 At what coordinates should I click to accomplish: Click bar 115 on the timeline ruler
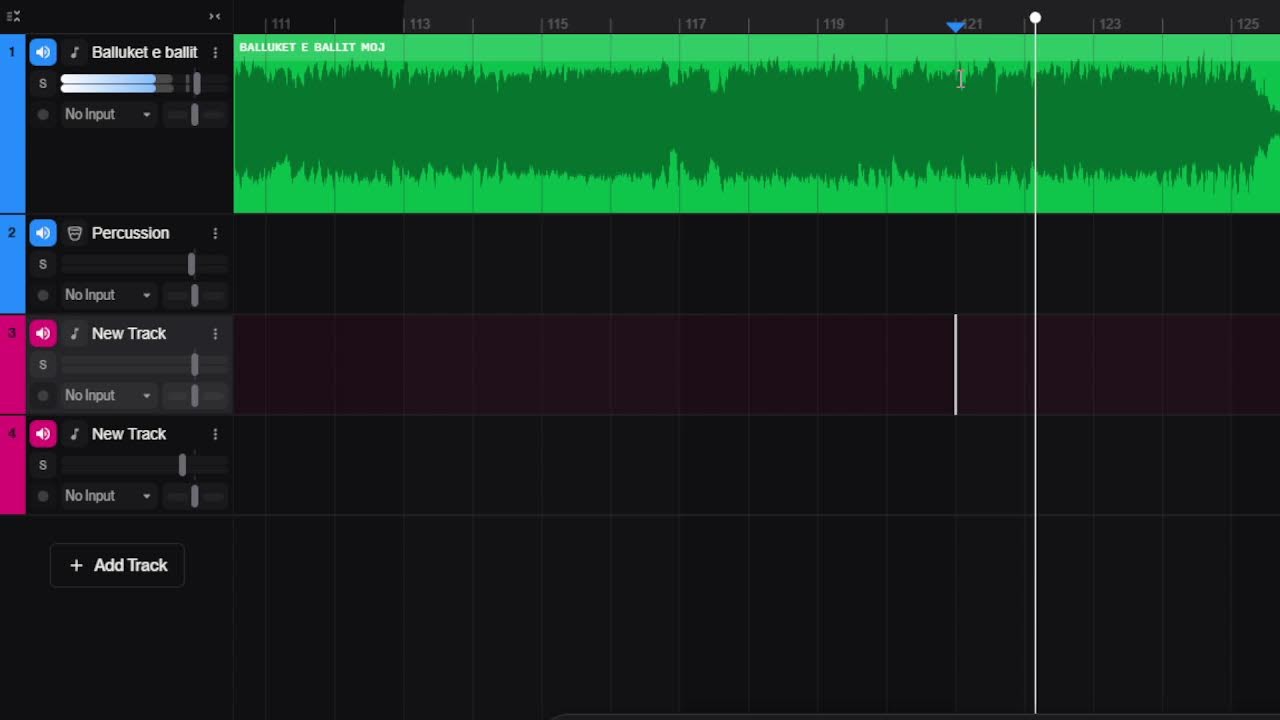(558, 24)
